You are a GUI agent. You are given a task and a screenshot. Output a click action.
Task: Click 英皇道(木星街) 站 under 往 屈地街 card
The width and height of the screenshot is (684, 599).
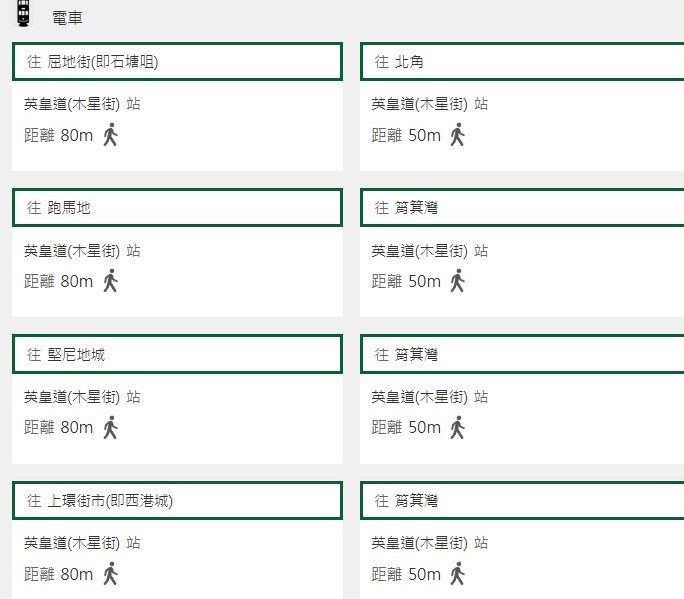82,104
